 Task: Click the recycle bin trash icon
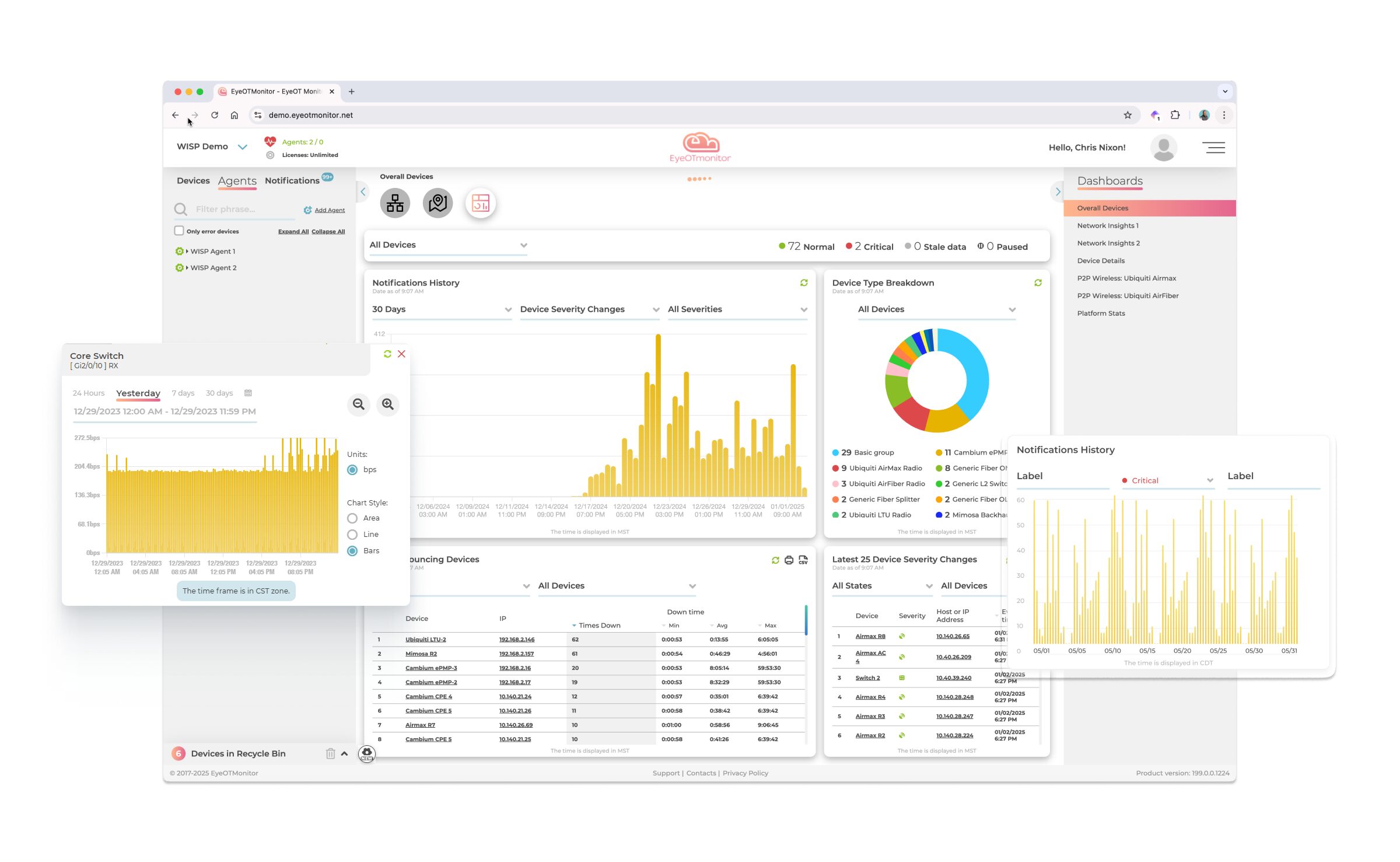click(330, 754)
